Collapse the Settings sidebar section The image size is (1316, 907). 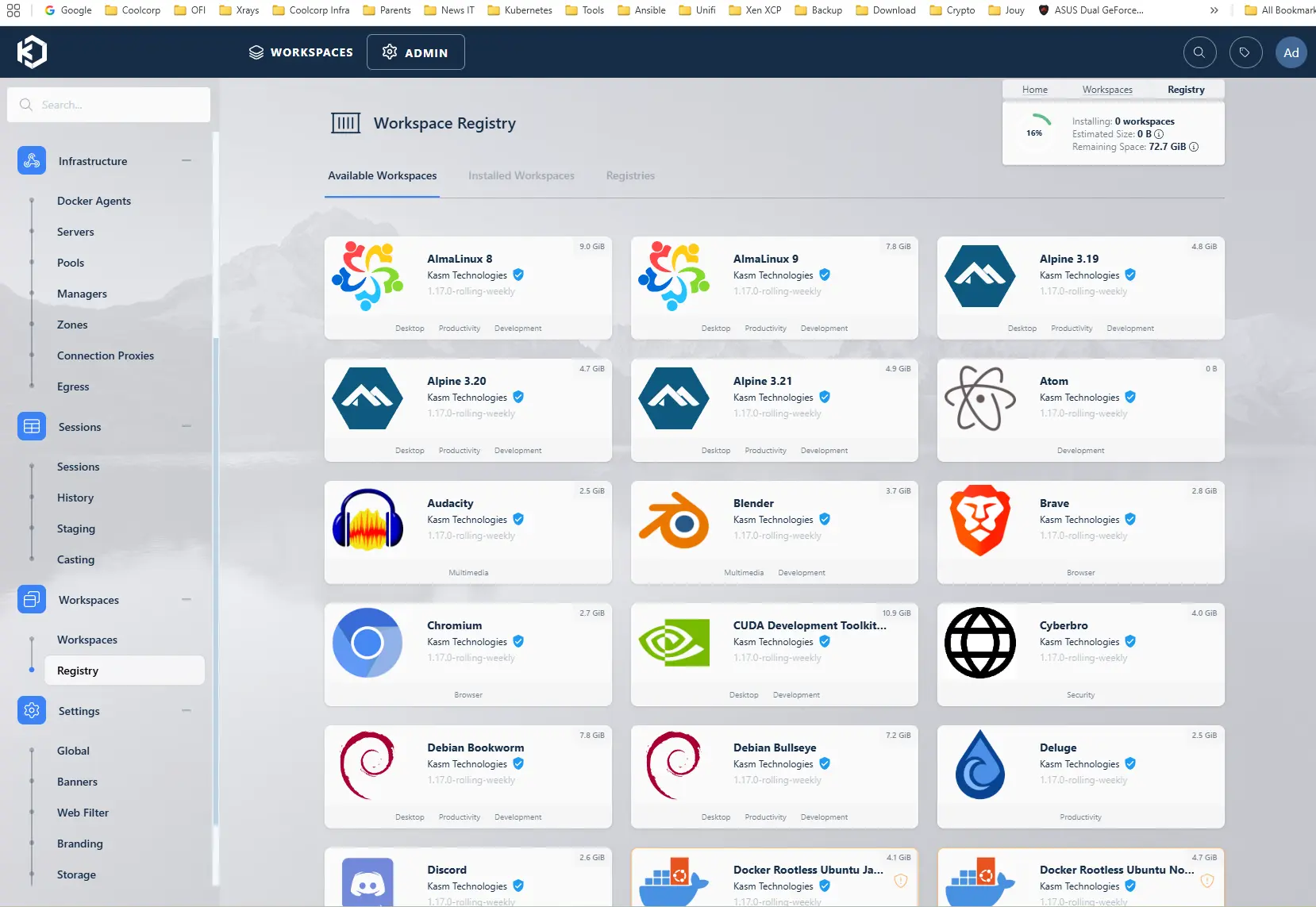pos(187,710)
